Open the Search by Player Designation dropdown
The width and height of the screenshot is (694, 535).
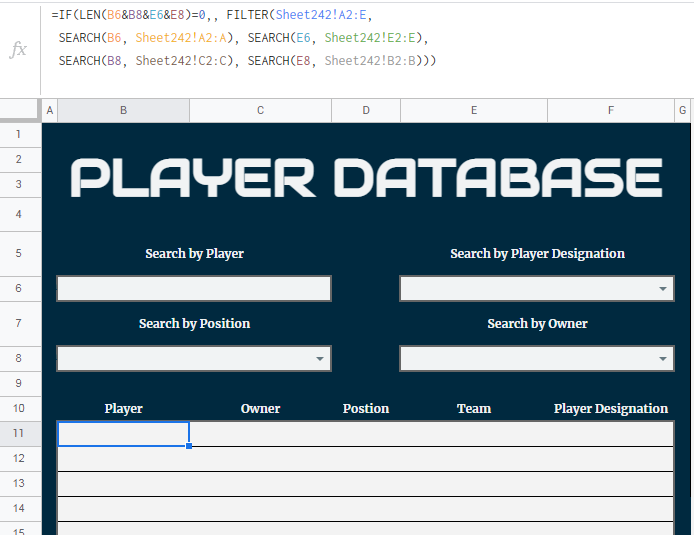click(x=663, y=289)
